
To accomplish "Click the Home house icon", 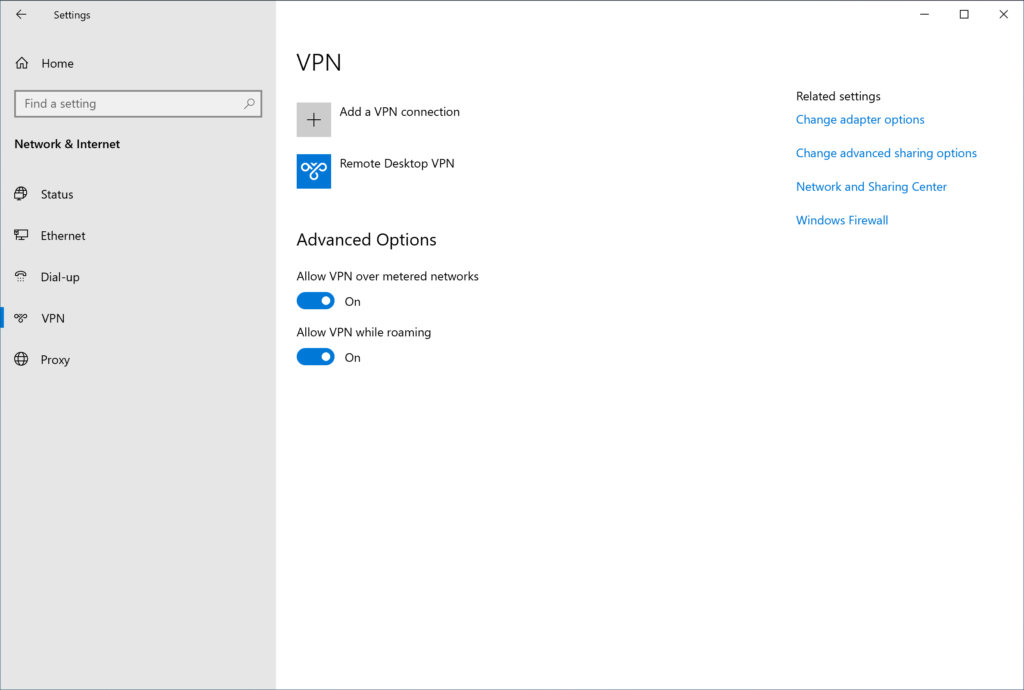I will click(x=21, y=62).
